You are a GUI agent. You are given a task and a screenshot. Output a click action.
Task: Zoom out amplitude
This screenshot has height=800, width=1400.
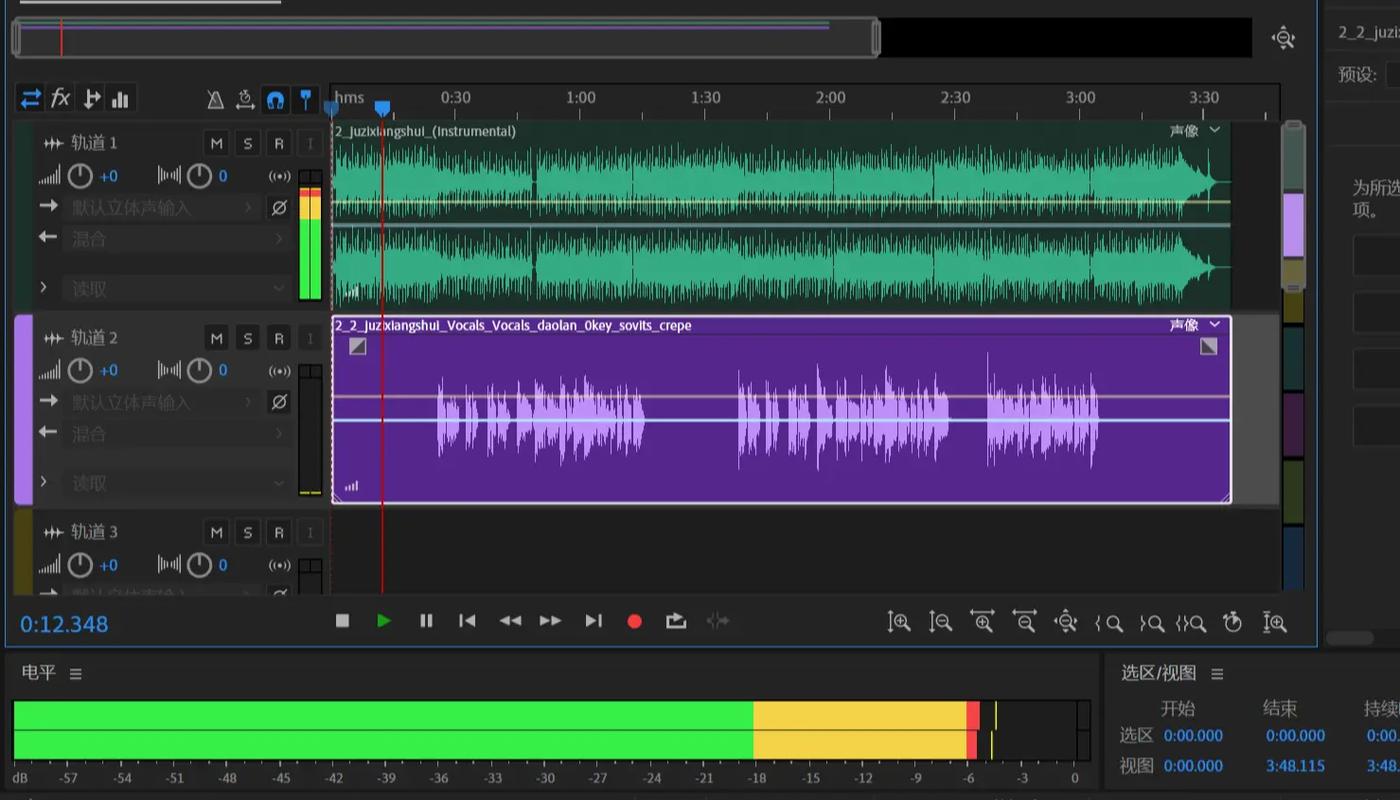(940, 622)
